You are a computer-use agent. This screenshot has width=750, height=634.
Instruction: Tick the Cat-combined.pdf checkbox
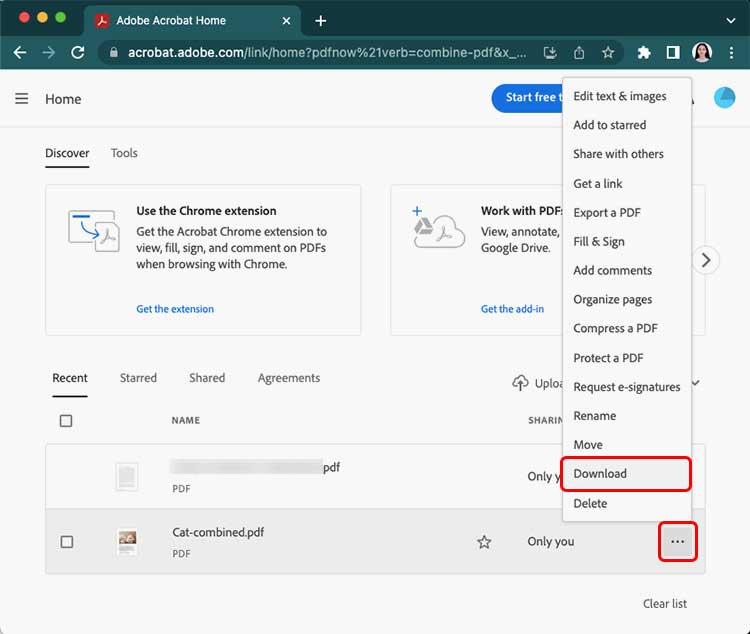(67, 542)
